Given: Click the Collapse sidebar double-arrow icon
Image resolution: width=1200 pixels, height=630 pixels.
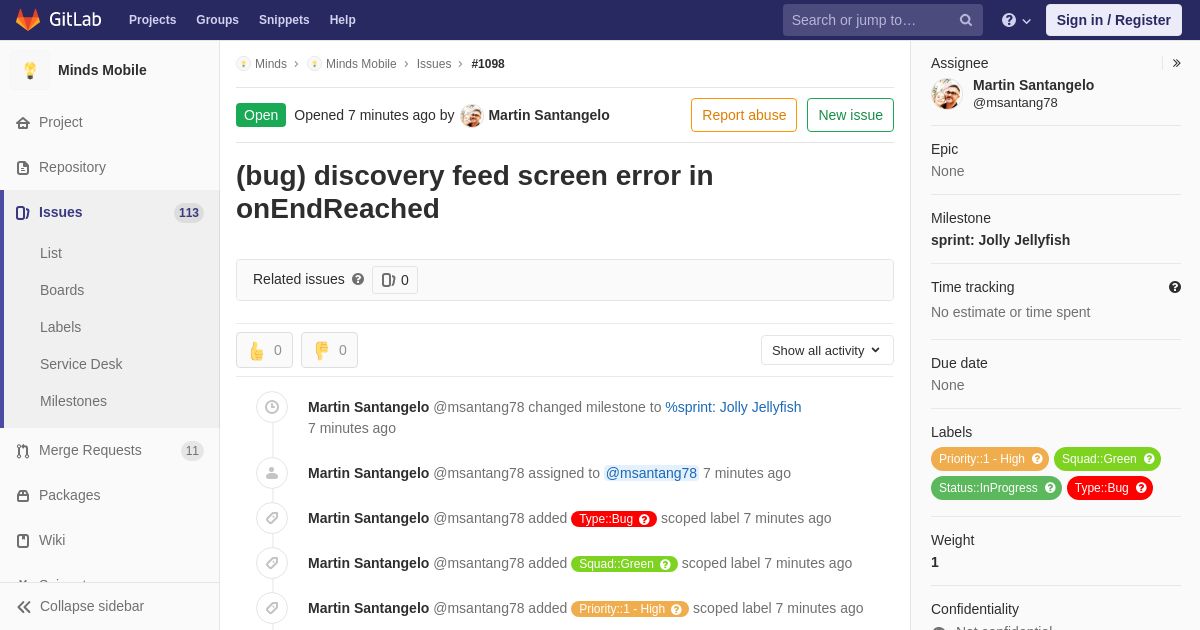Looking at the screenshot, I should tap(24, 607).
